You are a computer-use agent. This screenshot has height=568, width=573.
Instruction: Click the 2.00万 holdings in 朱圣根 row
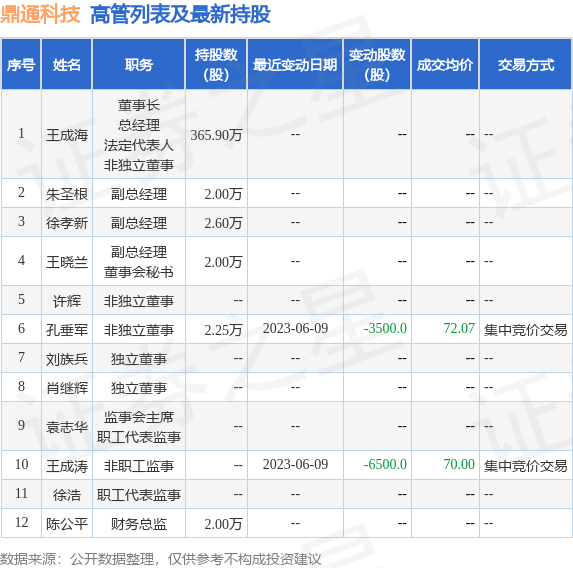pyautogui.click(x=223, y=194)
